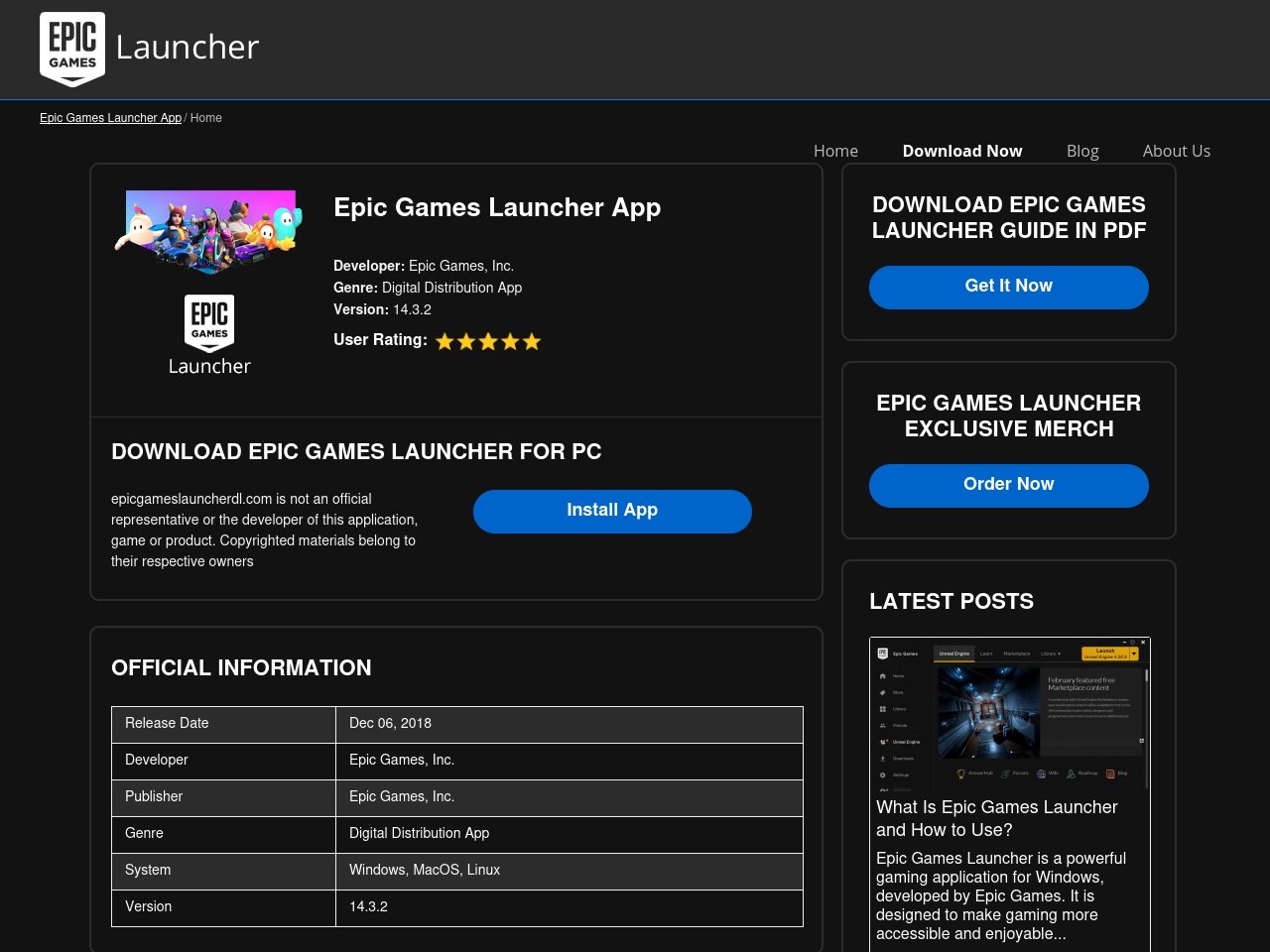The height and width of the screenshot is (952, 1270).
Task: Click the 'Dec 06, 2018' release date cell
Action: click(570, 724)
